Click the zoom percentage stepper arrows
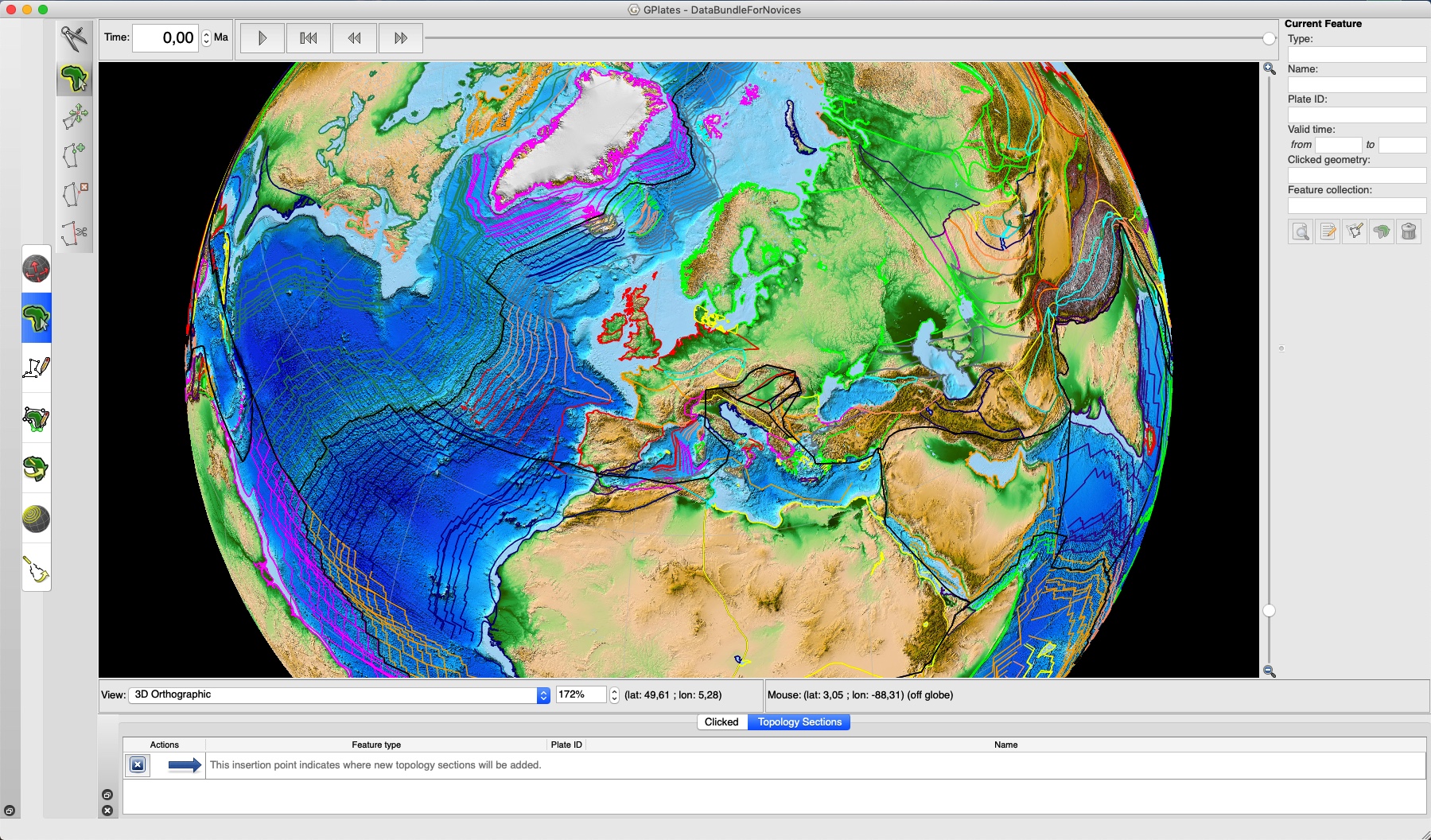Screen dimensions: 1431x840 coord(614,695)
